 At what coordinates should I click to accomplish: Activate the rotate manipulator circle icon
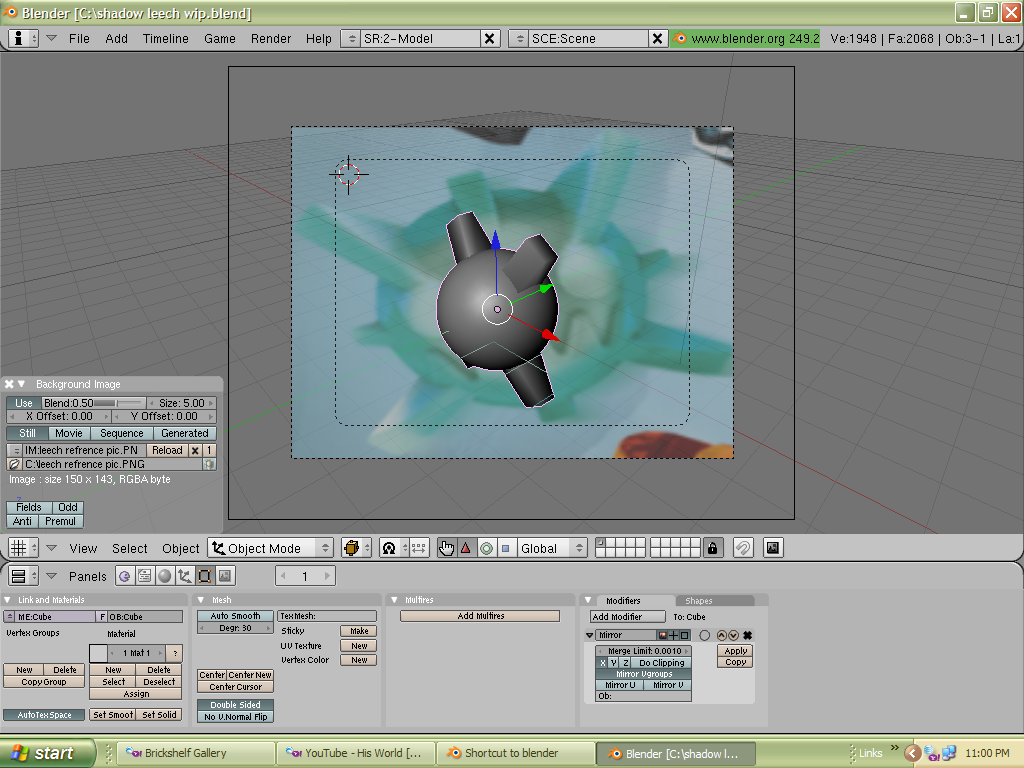487,547
